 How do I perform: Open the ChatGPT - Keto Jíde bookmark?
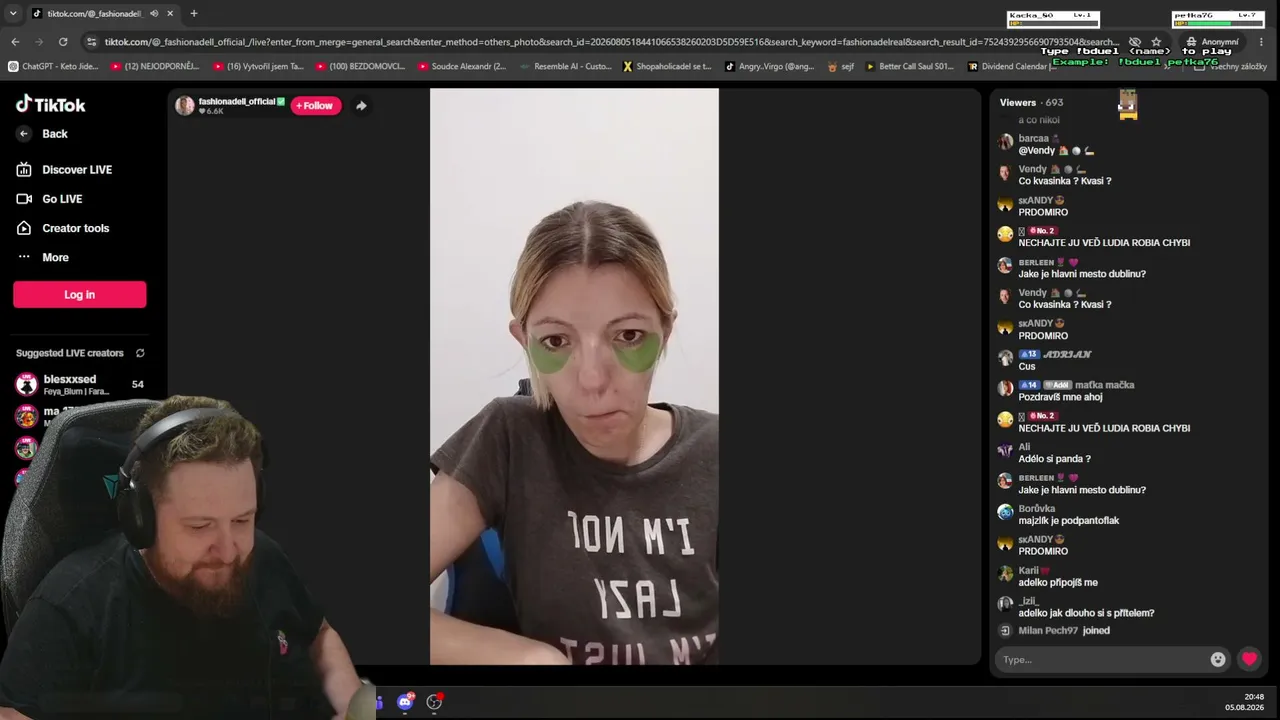click(x=53, y=67)
